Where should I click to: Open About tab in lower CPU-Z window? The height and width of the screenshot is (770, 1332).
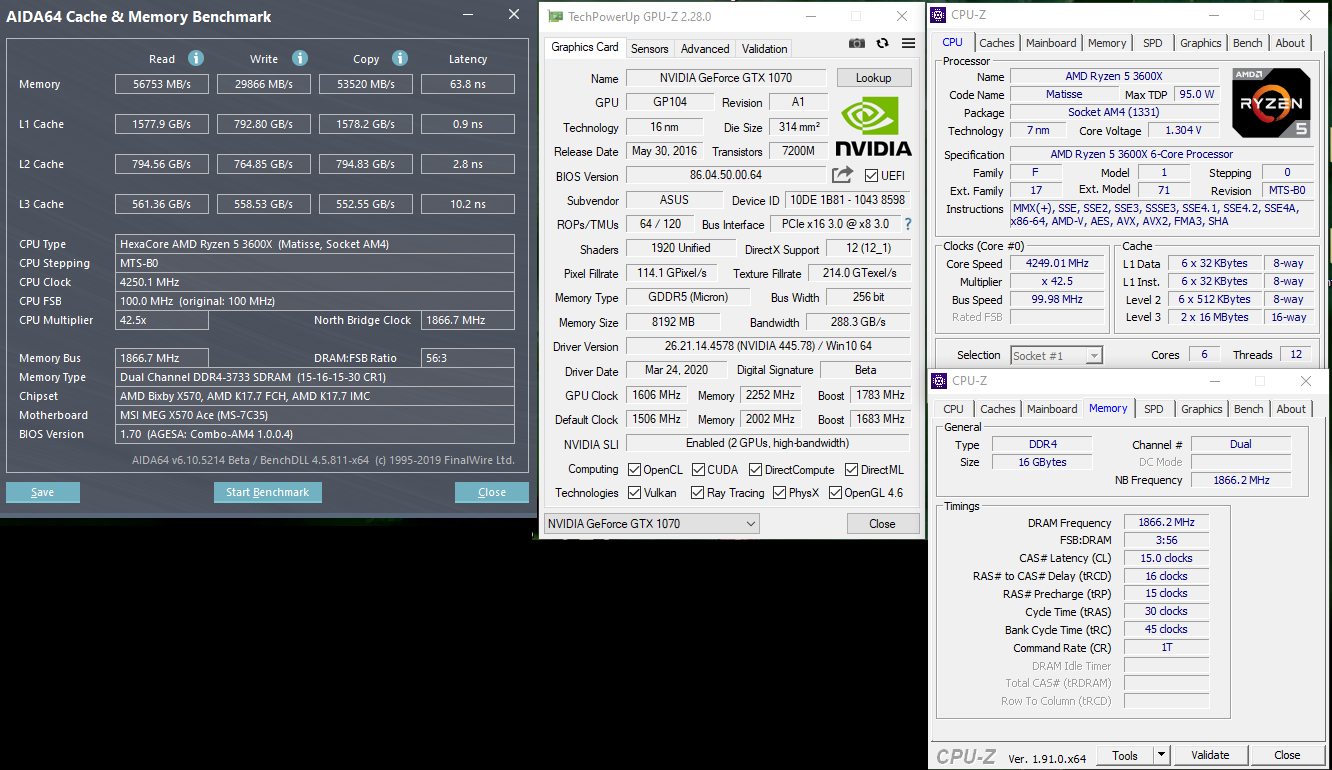click(1291, 409)
